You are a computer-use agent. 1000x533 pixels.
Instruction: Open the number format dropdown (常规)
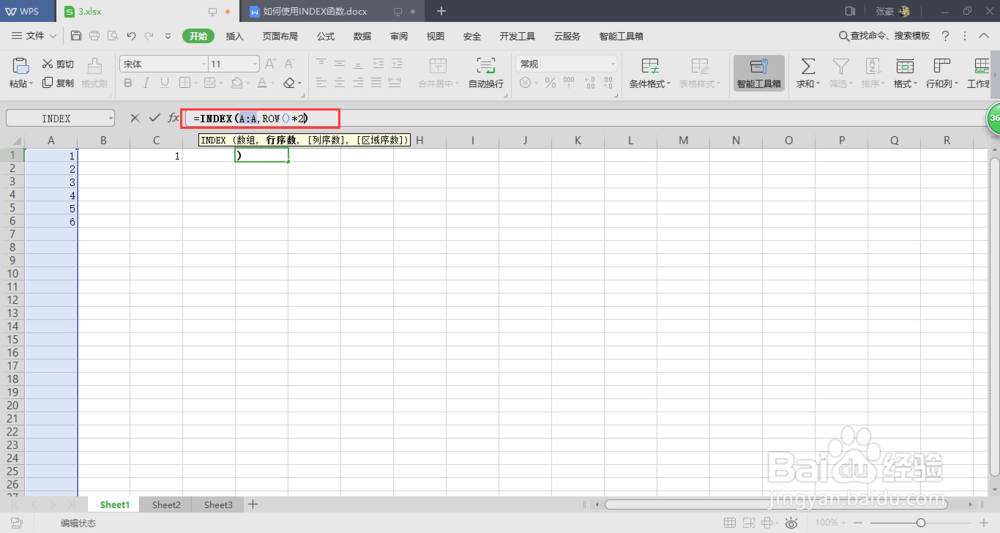click(x=612, y=64)
